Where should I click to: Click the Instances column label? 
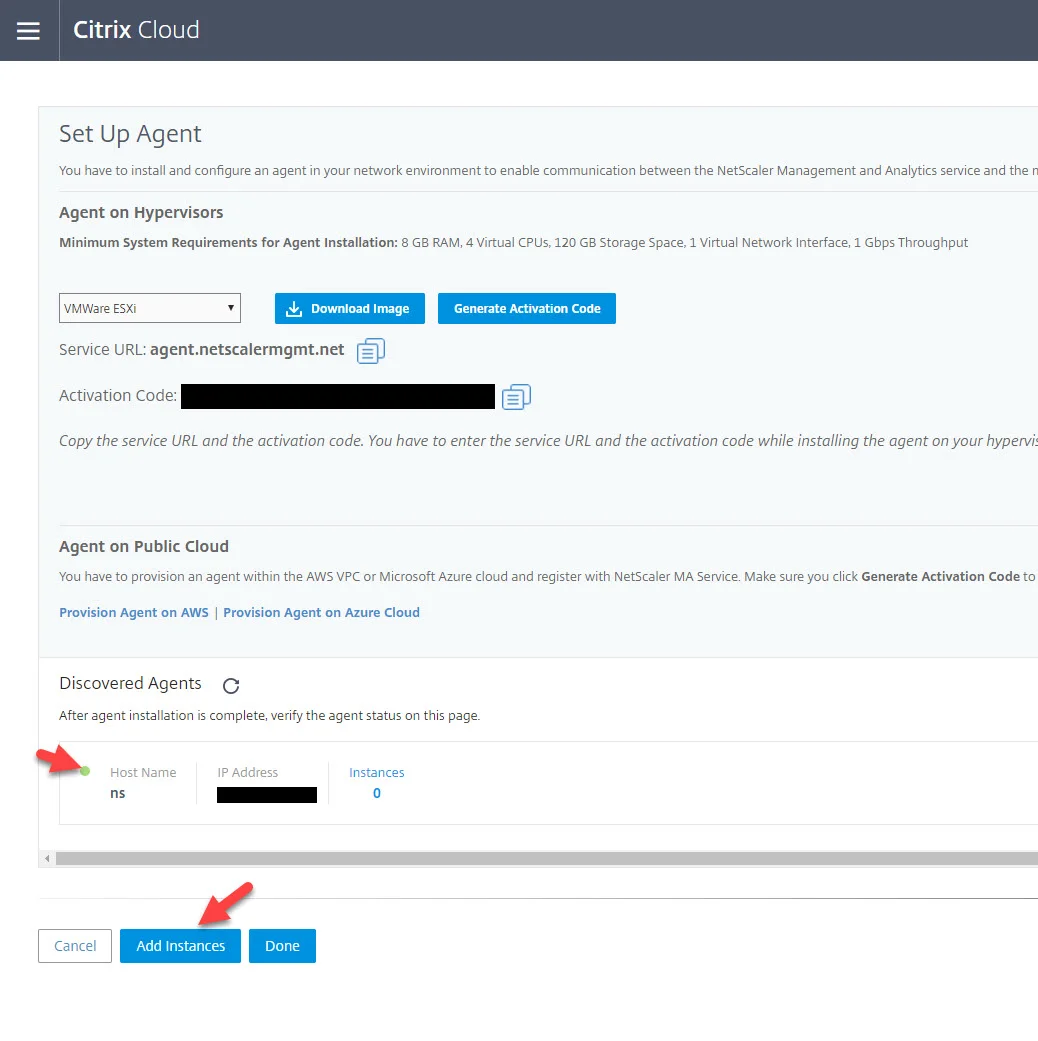coord(377,772)
